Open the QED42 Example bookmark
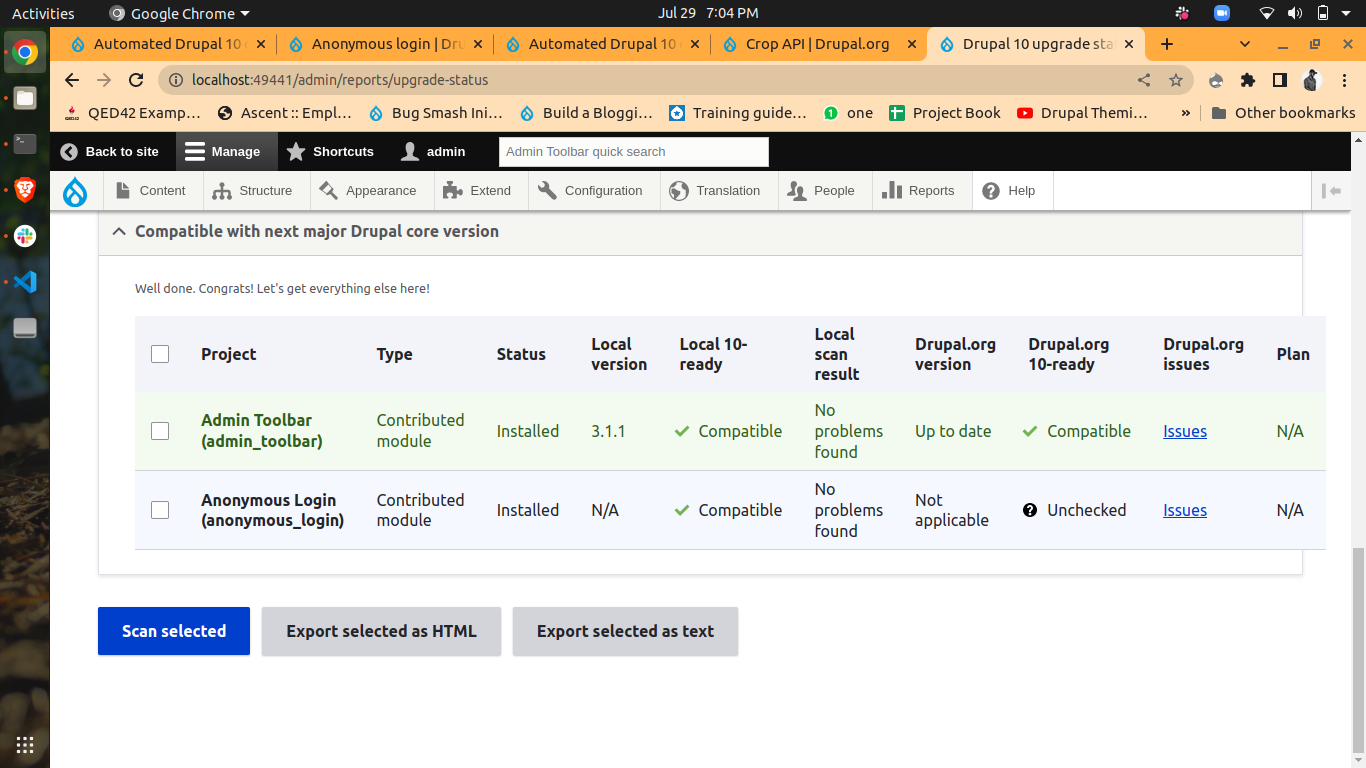Viewport: 1366px width, 768px height. (x=132, y=113)
